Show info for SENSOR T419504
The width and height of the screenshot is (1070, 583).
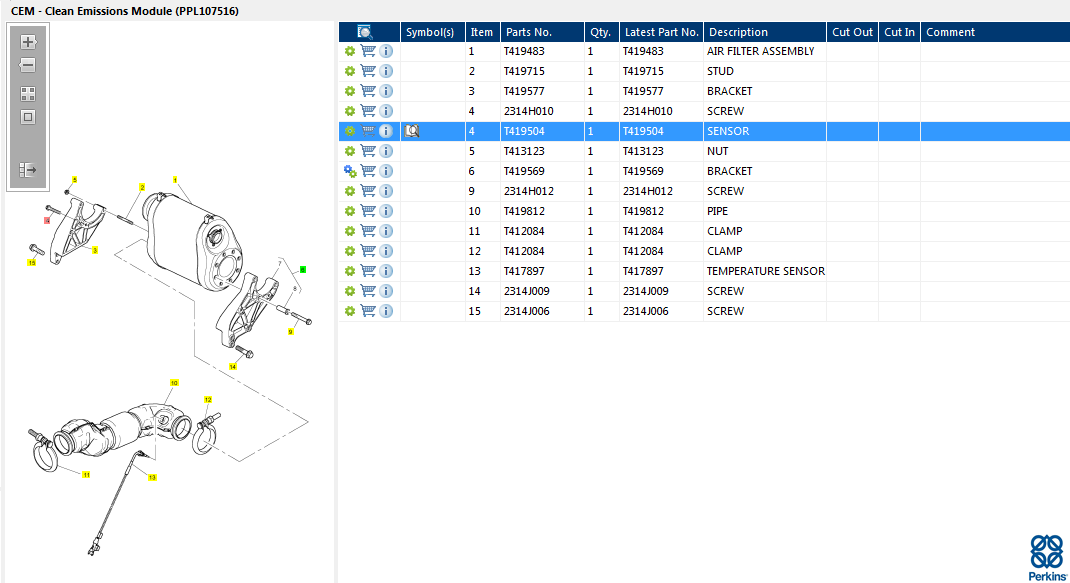click(x=386, y=131)
